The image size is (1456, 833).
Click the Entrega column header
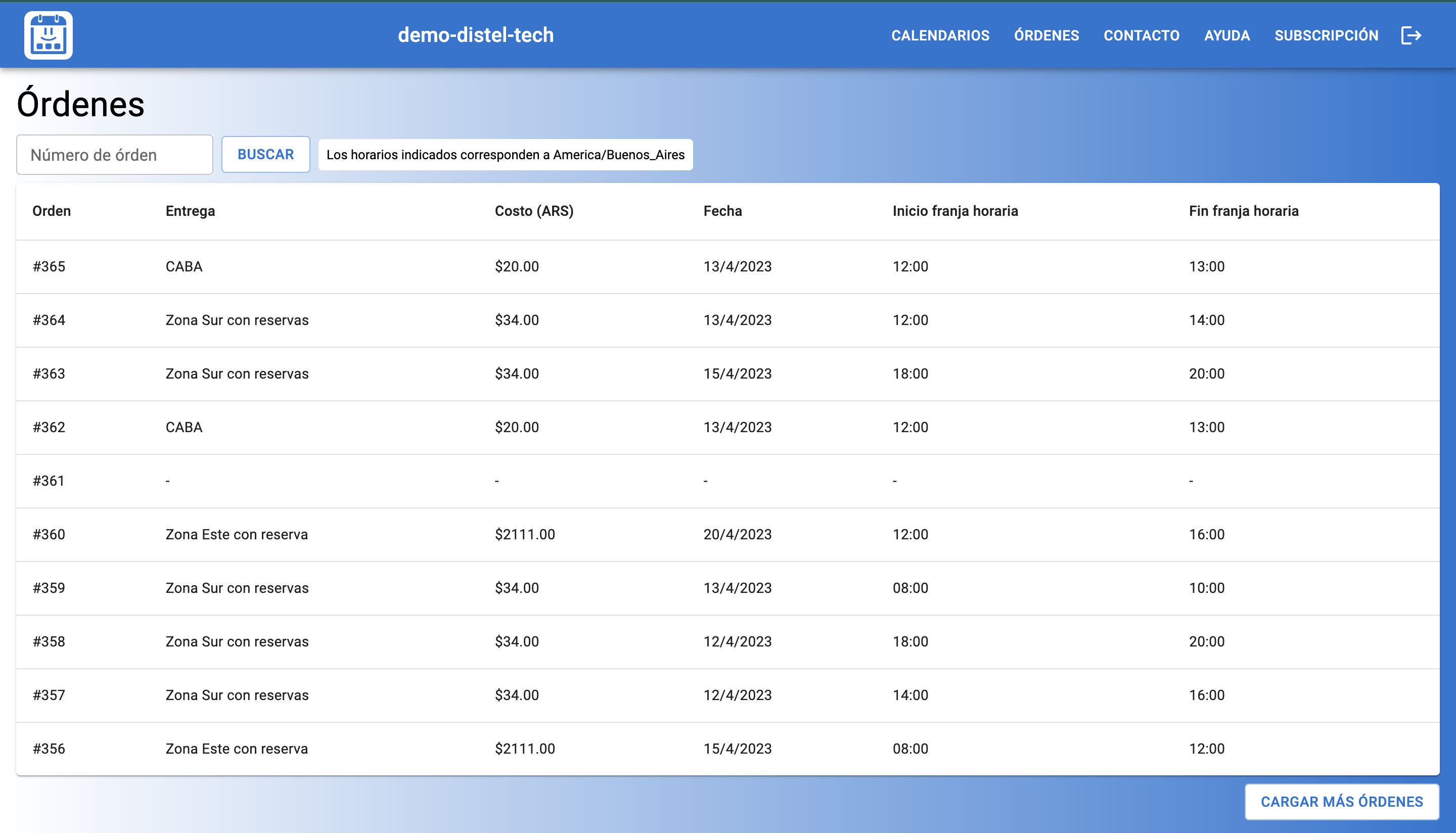pyautogui.click(x=190, y=211)
